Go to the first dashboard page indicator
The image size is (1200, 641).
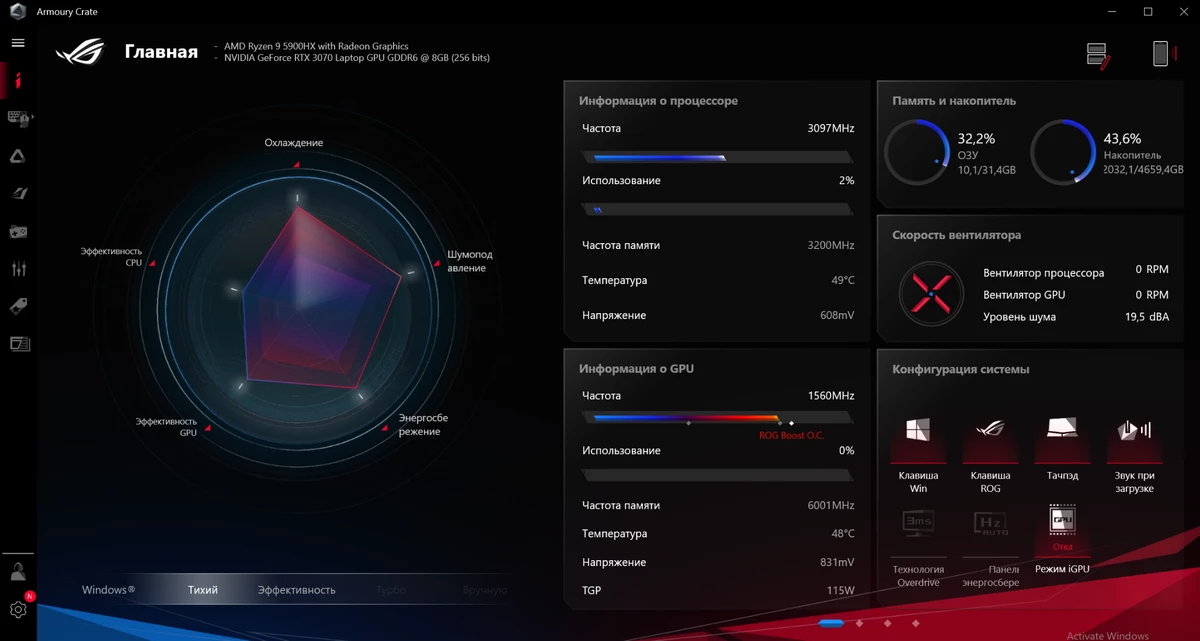pos(831,623)
